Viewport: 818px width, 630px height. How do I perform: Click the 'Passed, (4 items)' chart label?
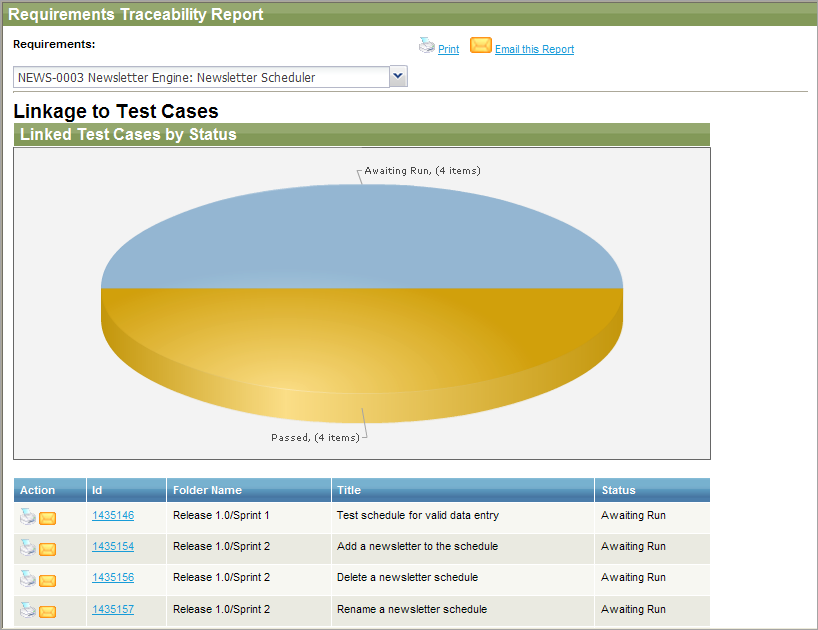point(315,438)
